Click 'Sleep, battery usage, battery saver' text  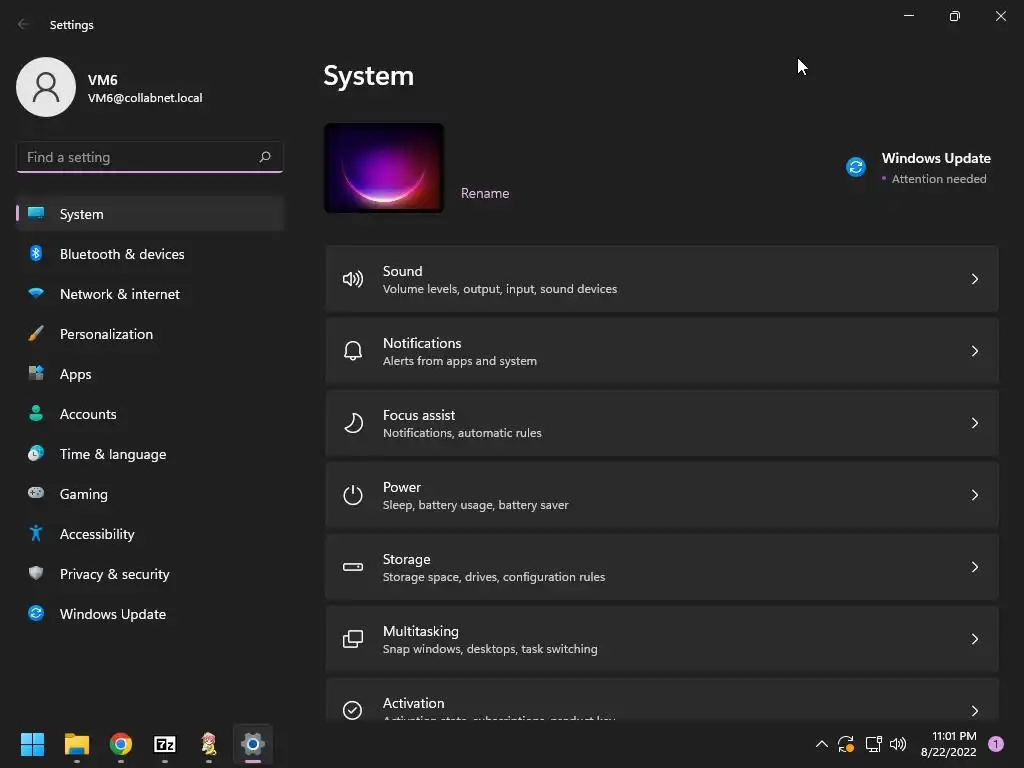[x=475, y=505]
